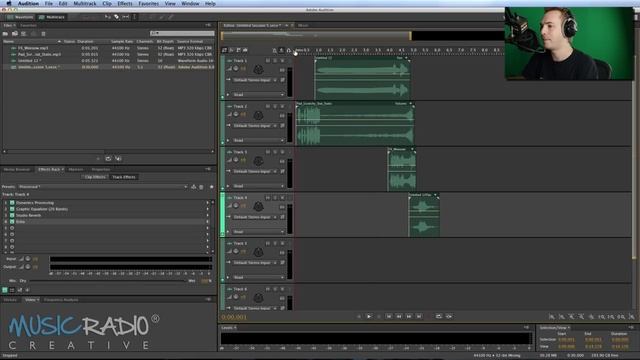Click the Apple menu icon
This screenshot has height=360, width=640.
pos(9,3)
